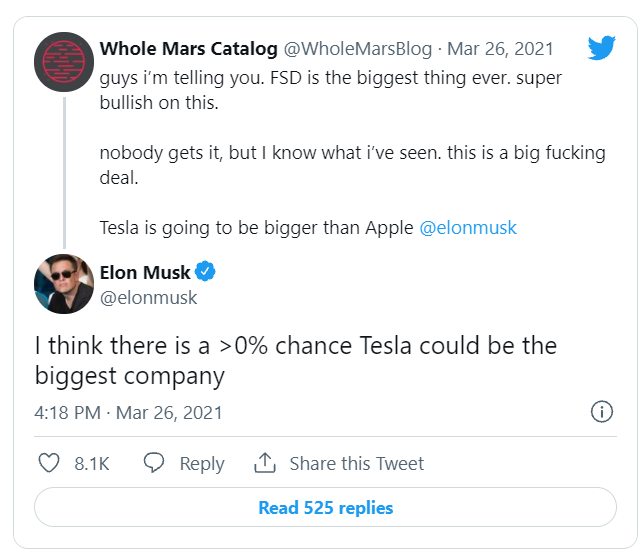Click the Share this Tweet label

point(356,464)
